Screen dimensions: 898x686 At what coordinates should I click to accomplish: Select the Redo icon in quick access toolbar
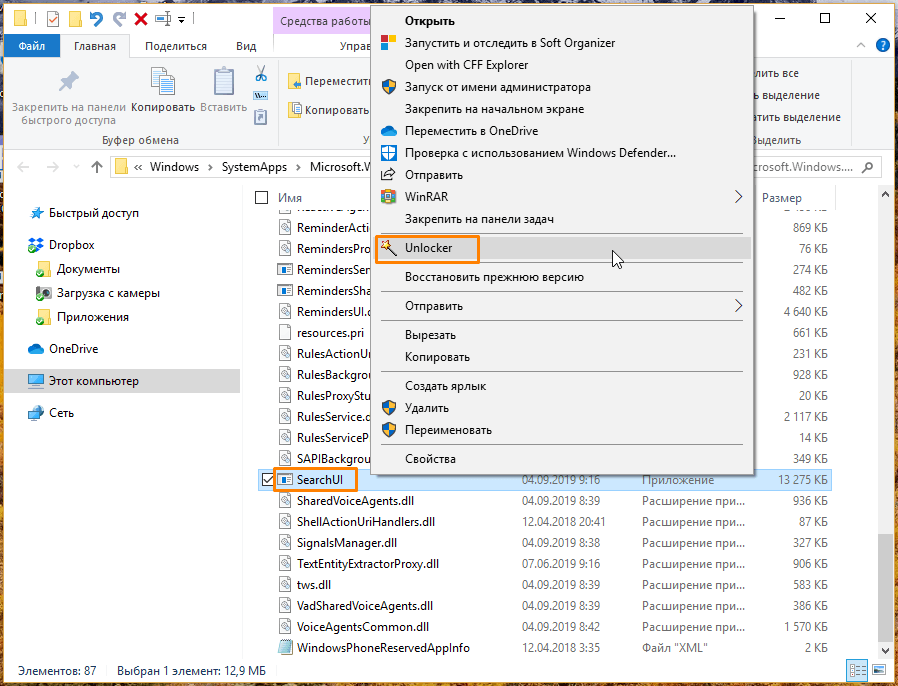pos(120,17)
